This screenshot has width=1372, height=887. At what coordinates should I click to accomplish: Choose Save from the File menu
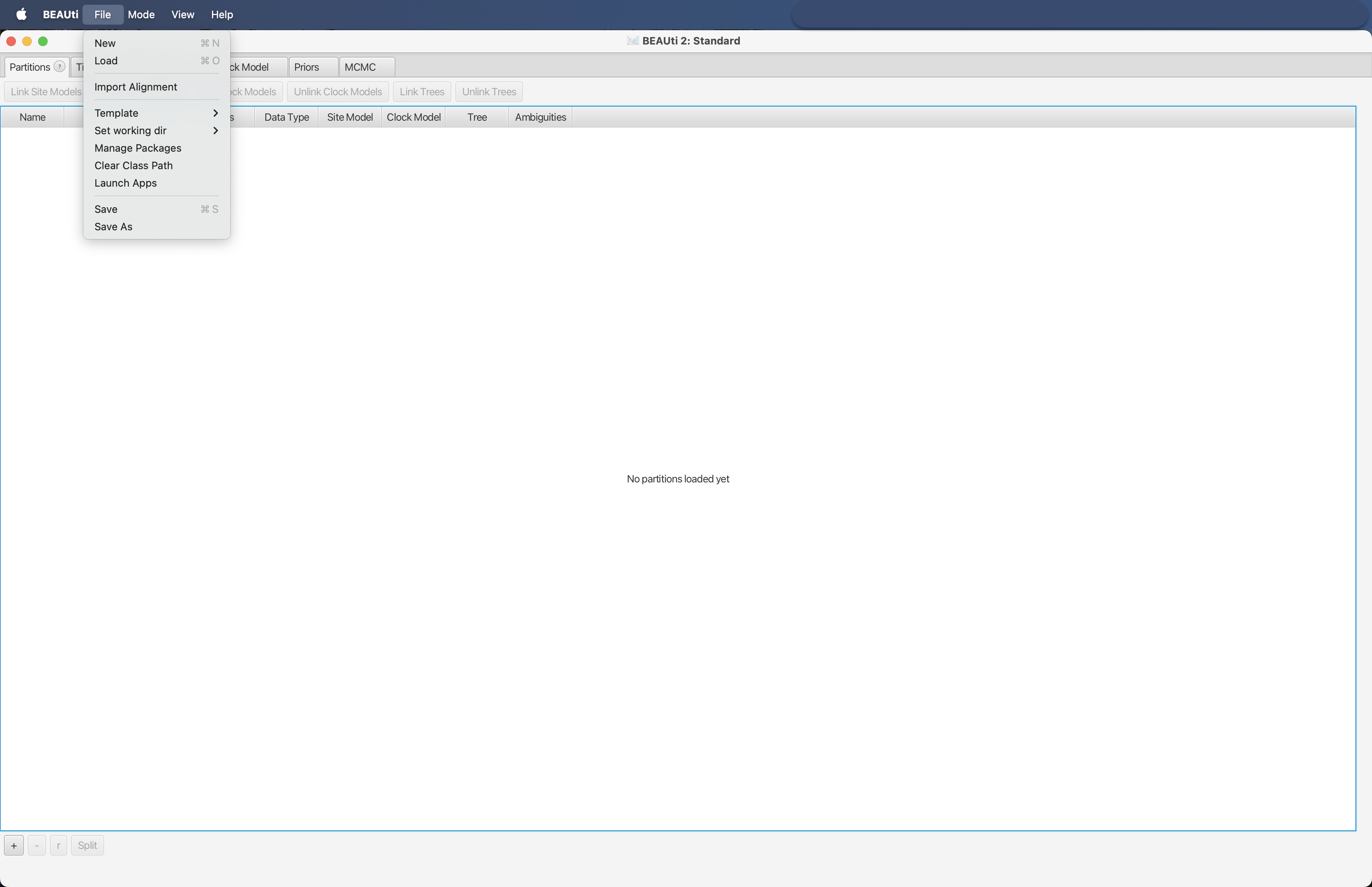tap(156, 209)
